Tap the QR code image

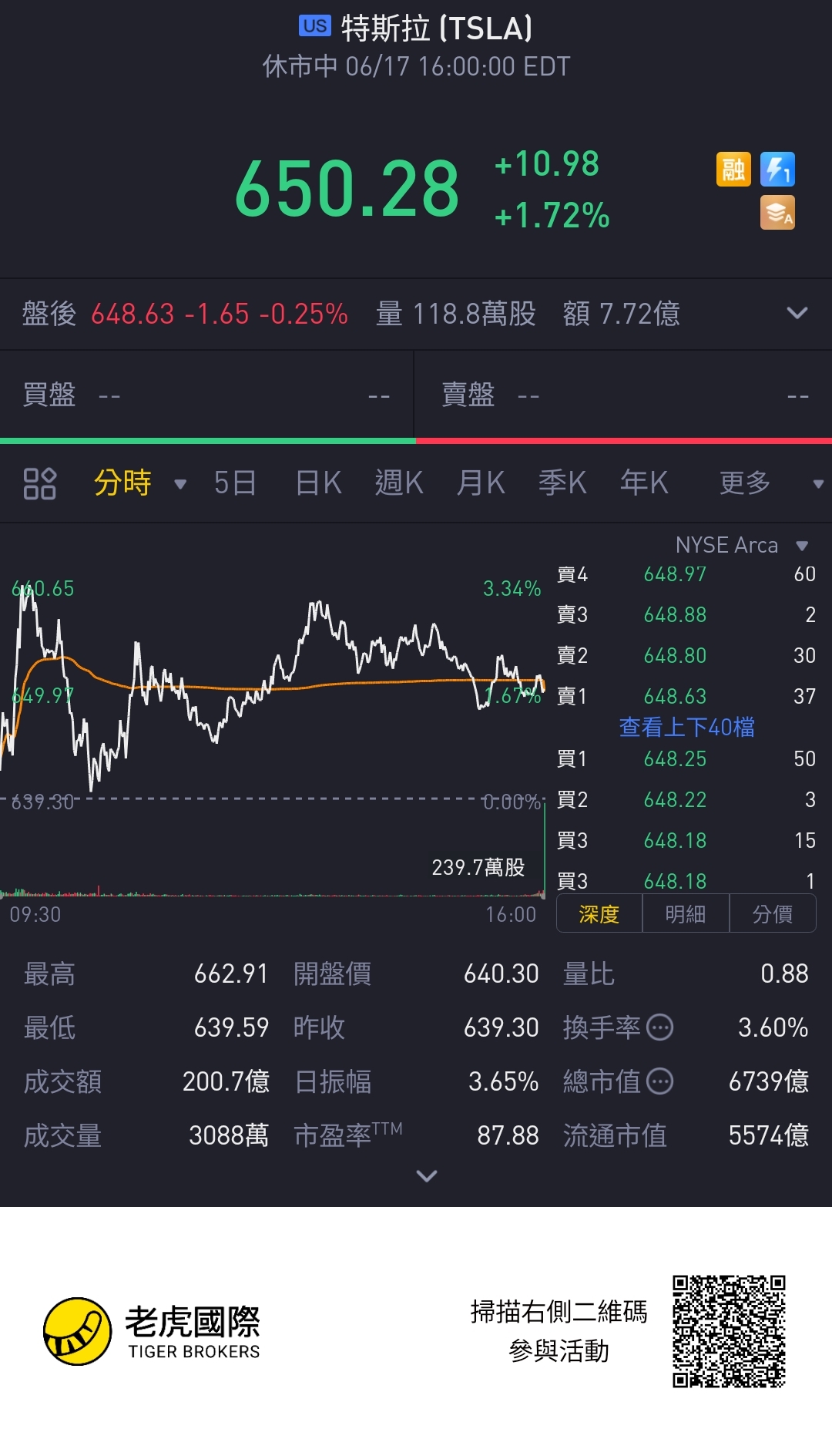pos(729,1331)
